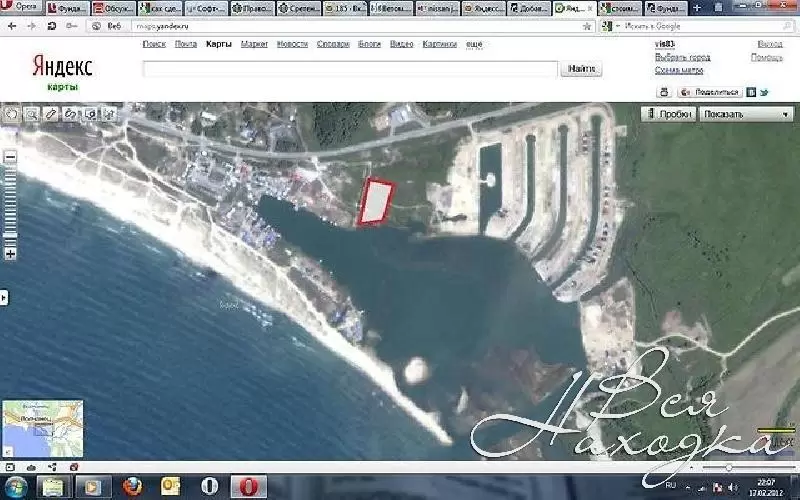Open the Новости service link
Viewport: 800px width, 500px height.
click(x=292, y=44)
